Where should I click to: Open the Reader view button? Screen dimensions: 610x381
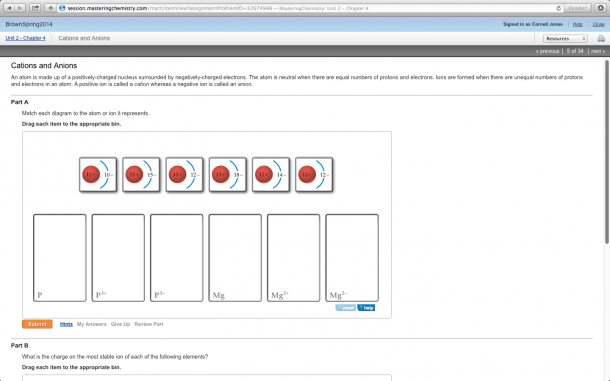(577, 8)
